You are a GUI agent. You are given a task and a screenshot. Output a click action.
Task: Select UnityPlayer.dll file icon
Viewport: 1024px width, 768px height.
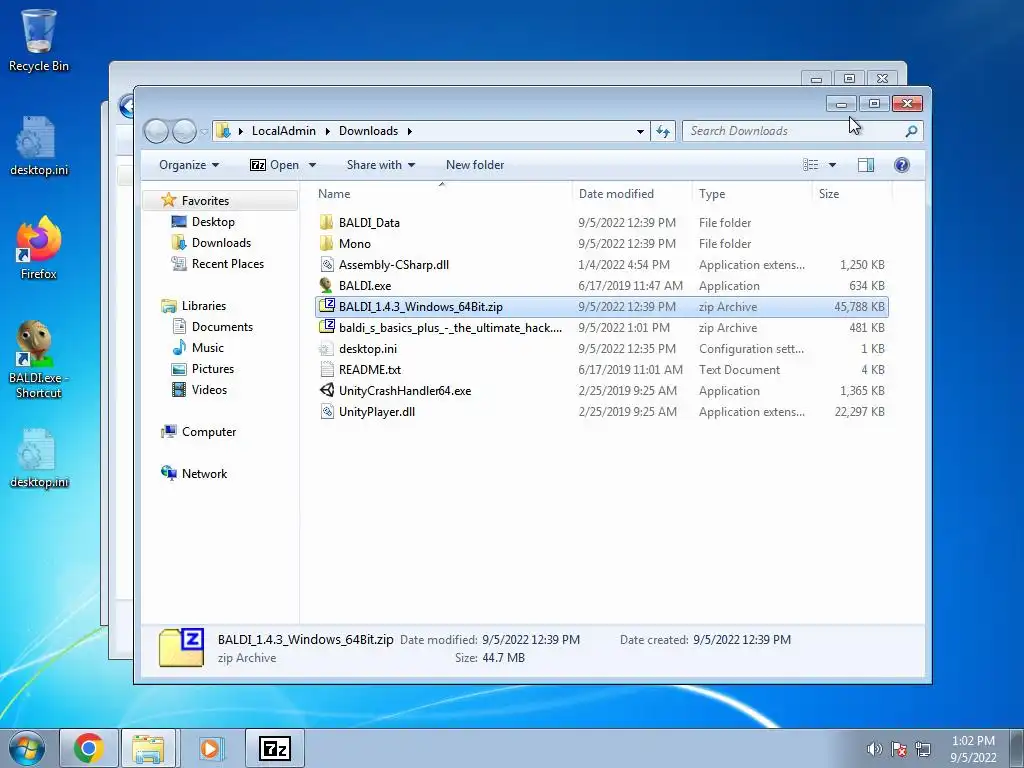[x=327, y=411]
